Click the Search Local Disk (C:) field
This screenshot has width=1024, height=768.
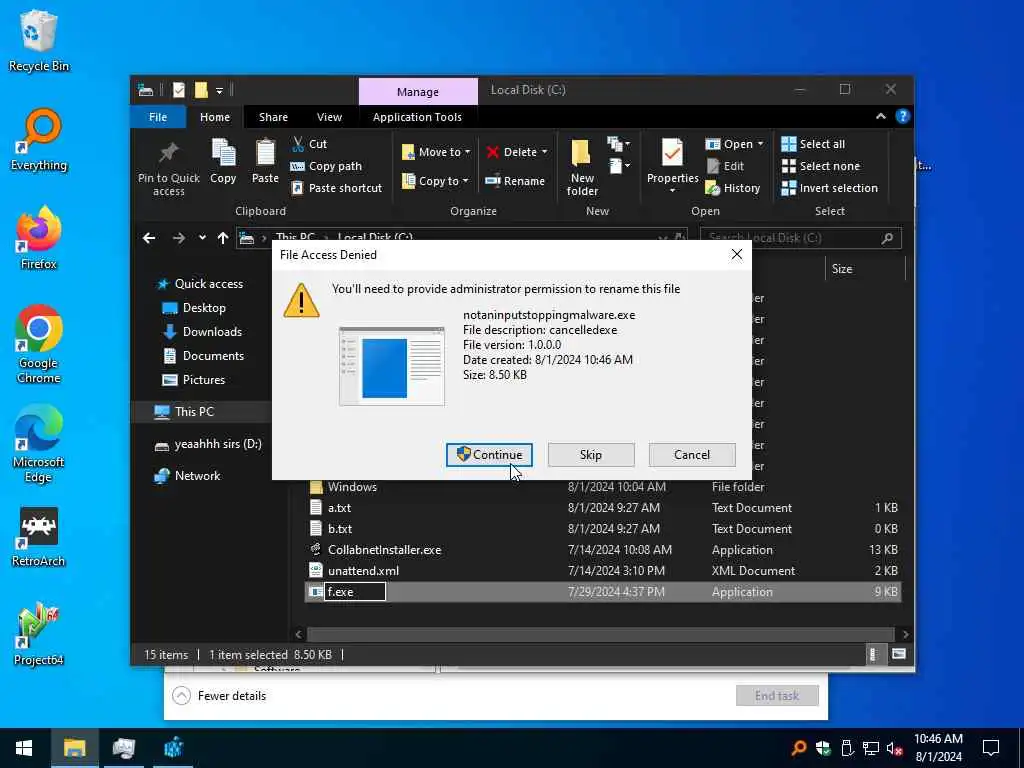(x=801, y=238)
